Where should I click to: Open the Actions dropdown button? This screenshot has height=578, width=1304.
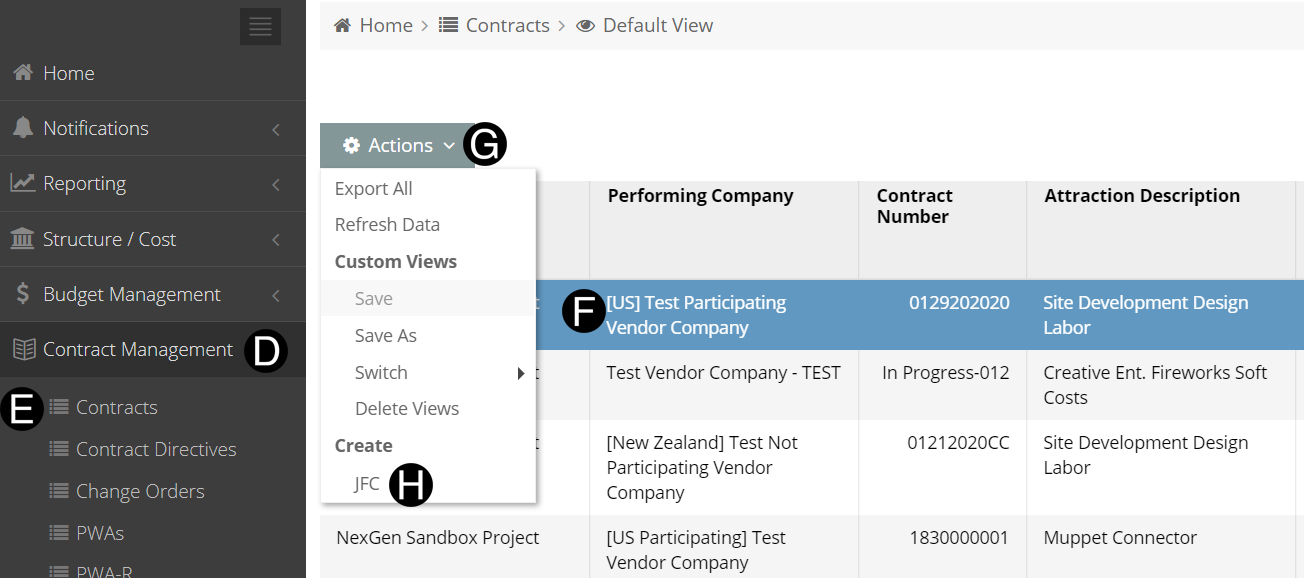click(398, 146)
